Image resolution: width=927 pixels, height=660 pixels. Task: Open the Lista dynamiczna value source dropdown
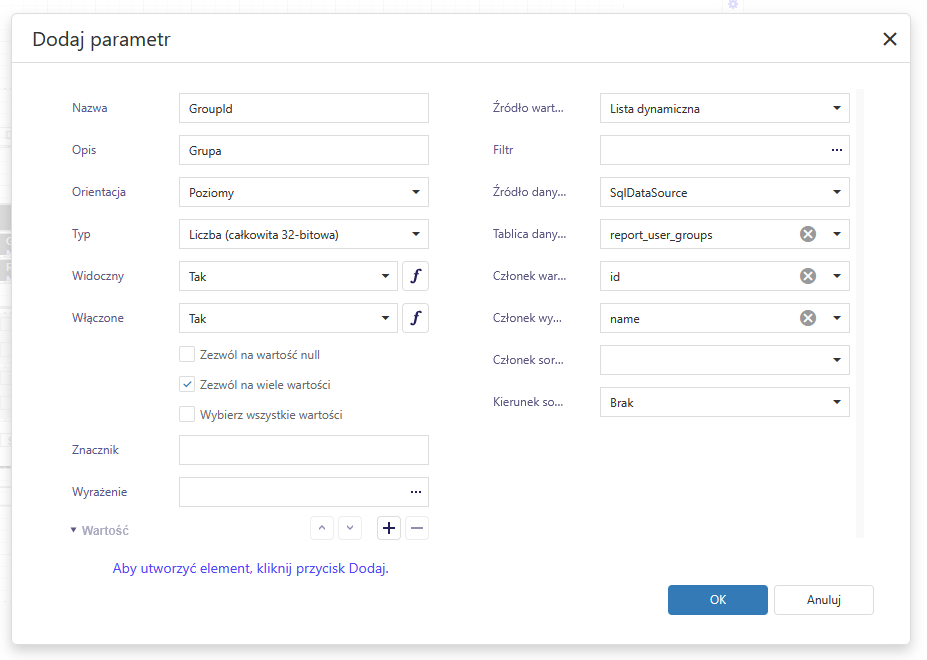pos(836,109)
